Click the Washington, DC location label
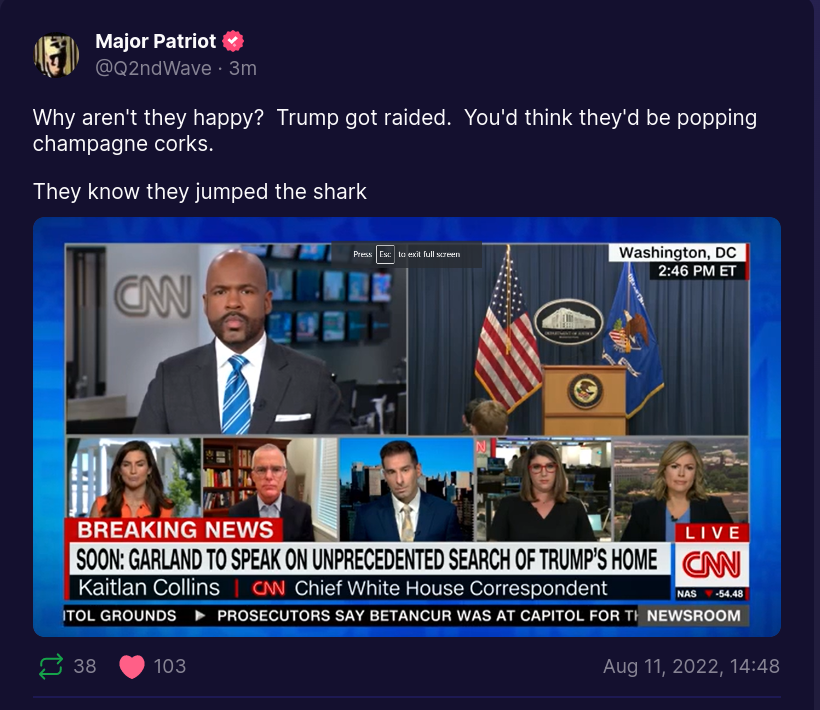Screen dimensions: 820x710 tap(677, 253)
